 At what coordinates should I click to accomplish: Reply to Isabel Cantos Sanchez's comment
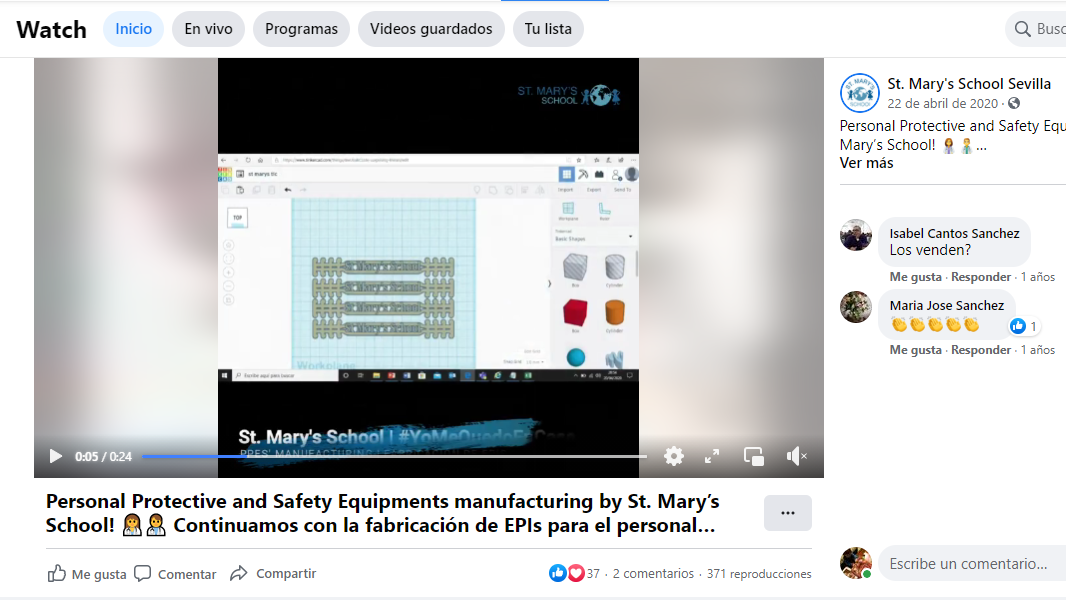(980, 277)
